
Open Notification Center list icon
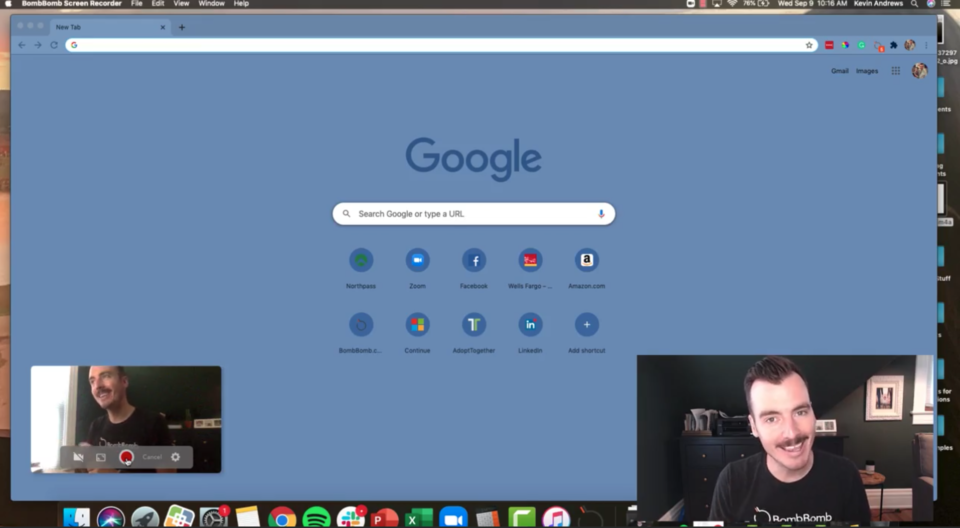(948, 4)
